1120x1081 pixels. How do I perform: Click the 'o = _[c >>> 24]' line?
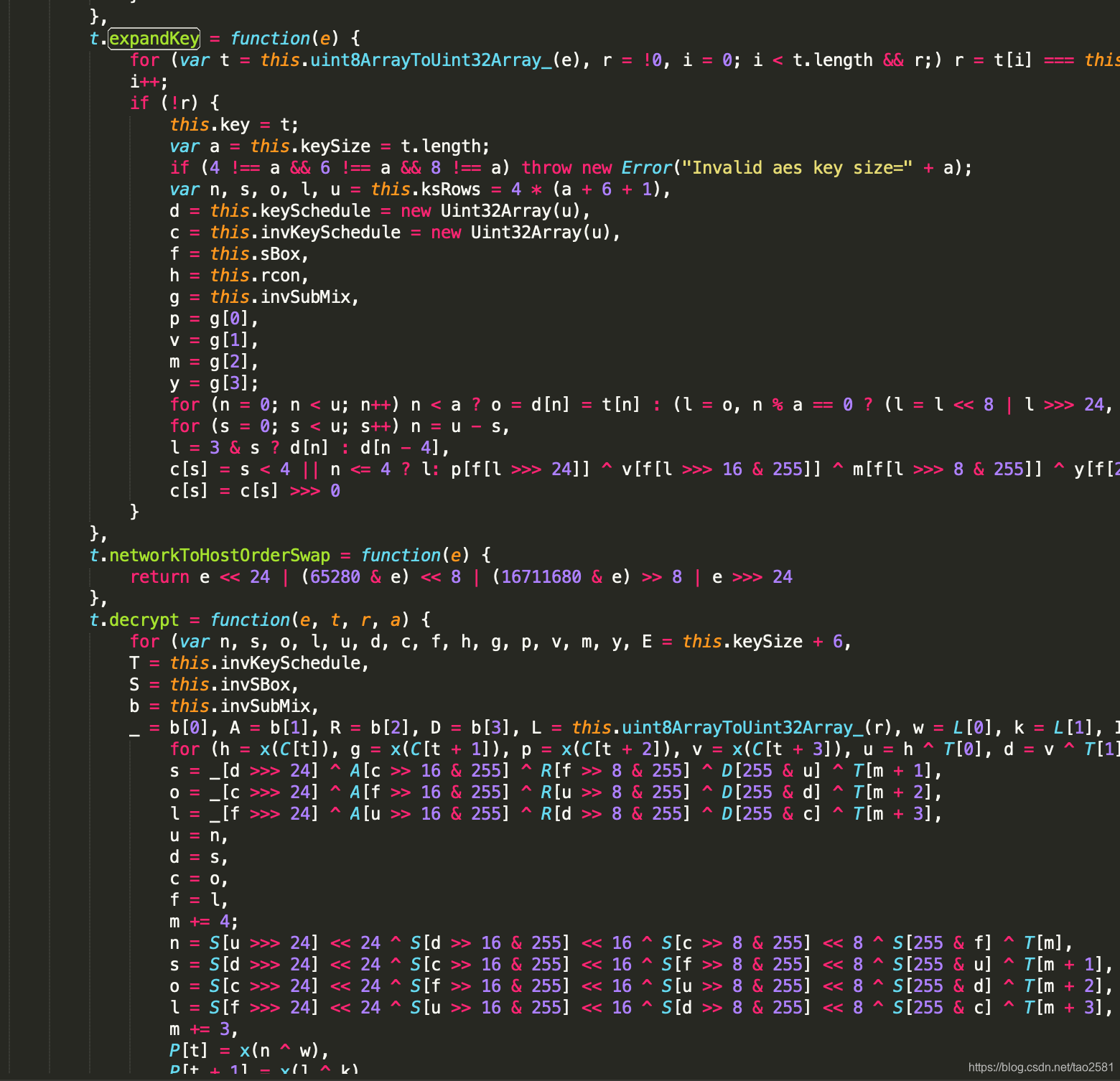click(x=556, y=792)
